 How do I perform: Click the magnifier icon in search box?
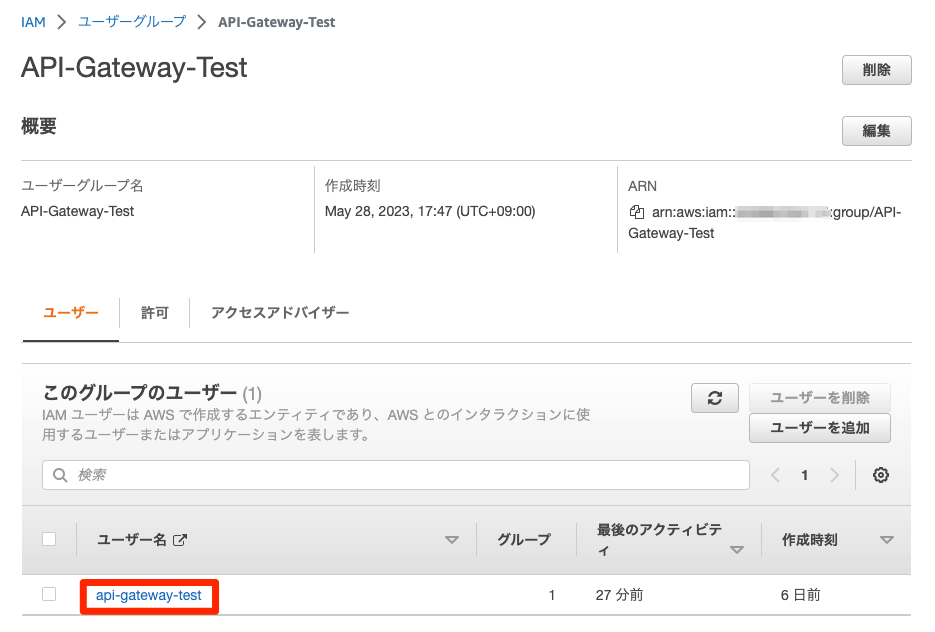point(60,475)
